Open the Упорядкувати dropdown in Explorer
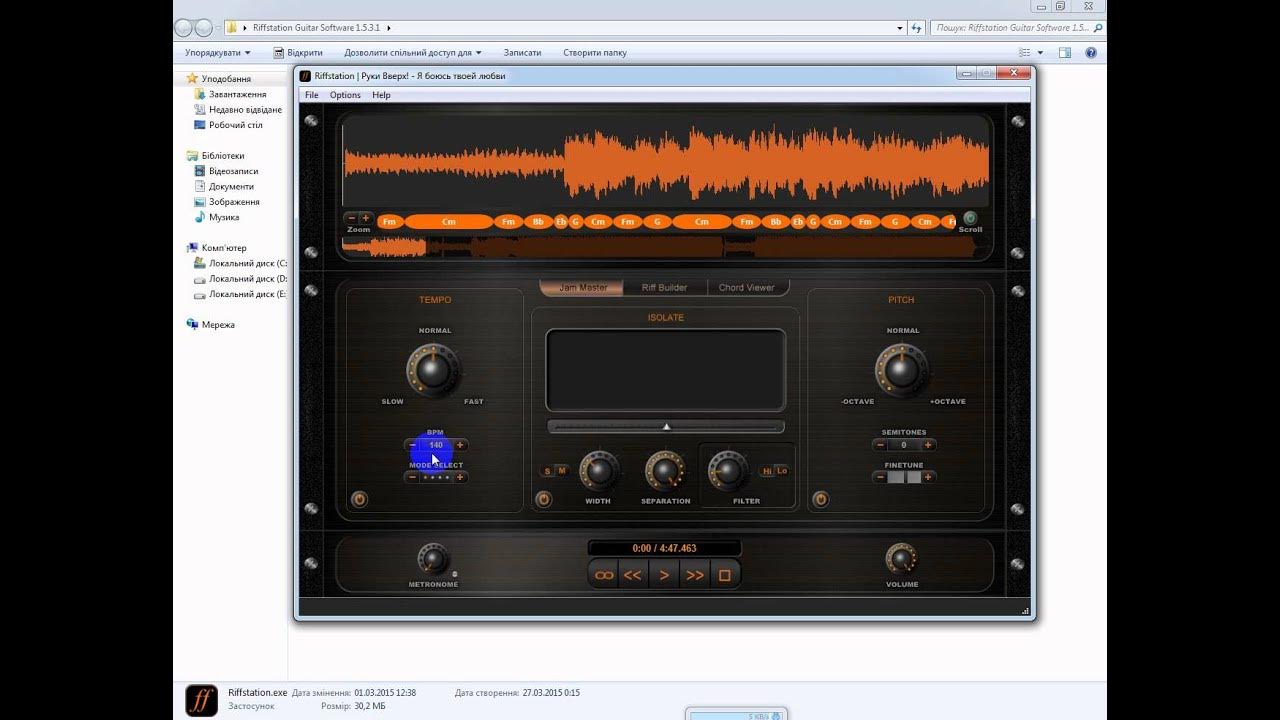Viewport: 1280px width, 720px height. tap(217, 52)
